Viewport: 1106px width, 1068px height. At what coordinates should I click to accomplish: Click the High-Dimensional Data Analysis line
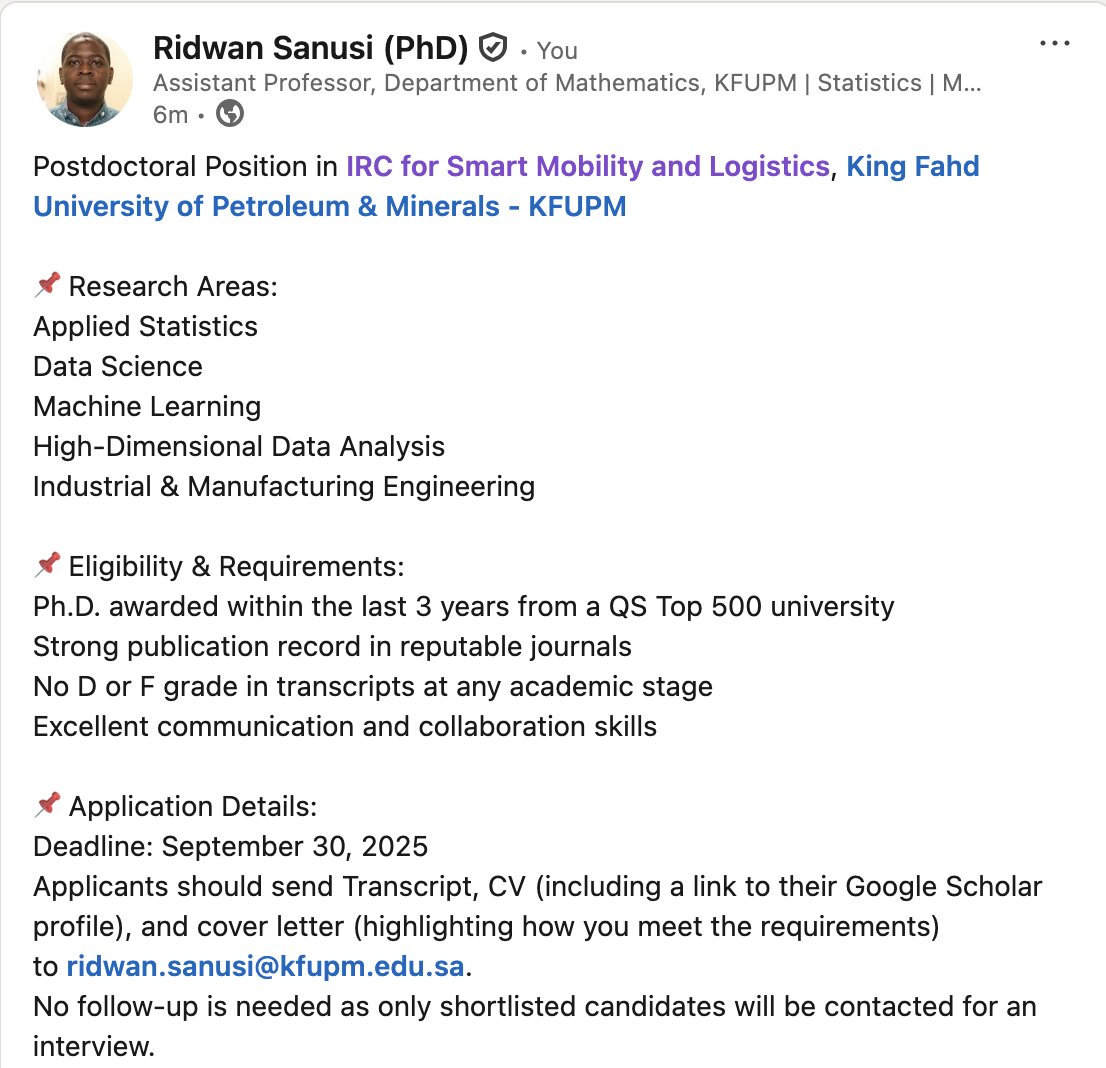coord(239,447)
